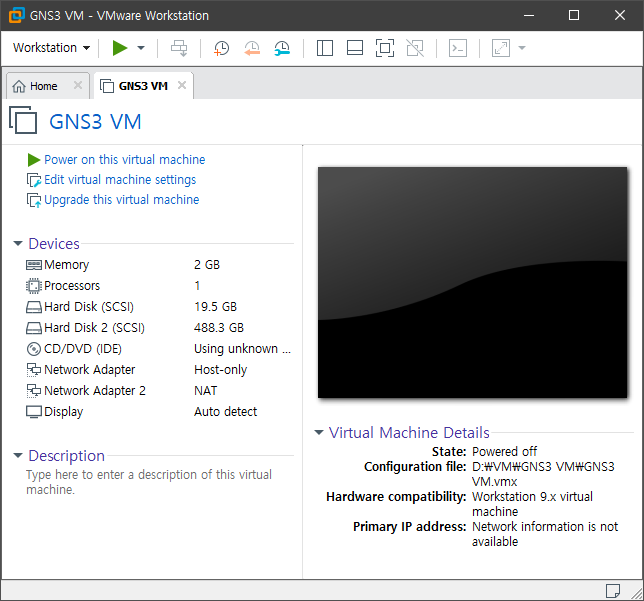Viewport: 644px width, 601px height.
Task: Select the Memory device row
Action: pos(158,265)
